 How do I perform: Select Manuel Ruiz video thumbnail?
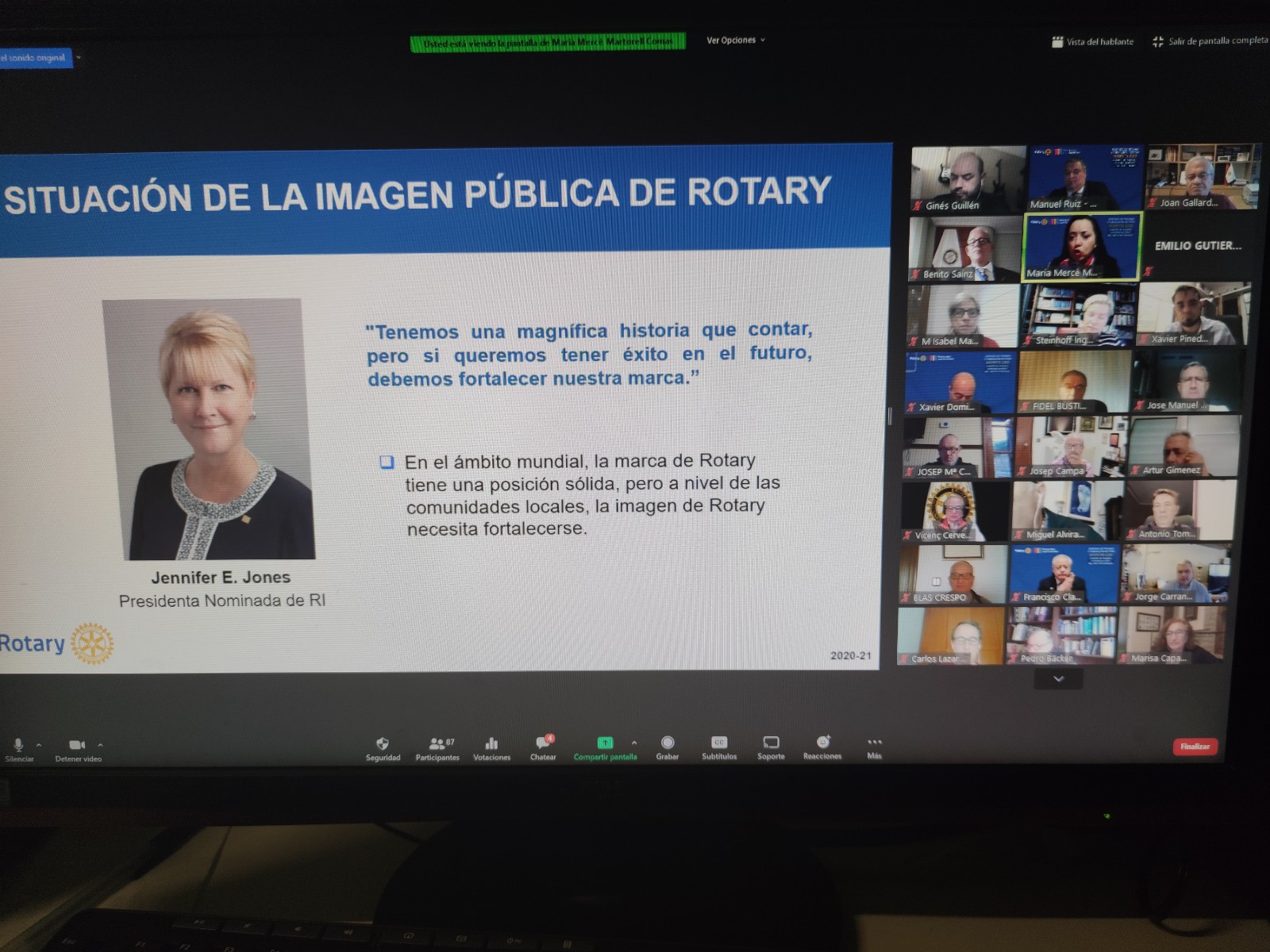coord(1085,178)
